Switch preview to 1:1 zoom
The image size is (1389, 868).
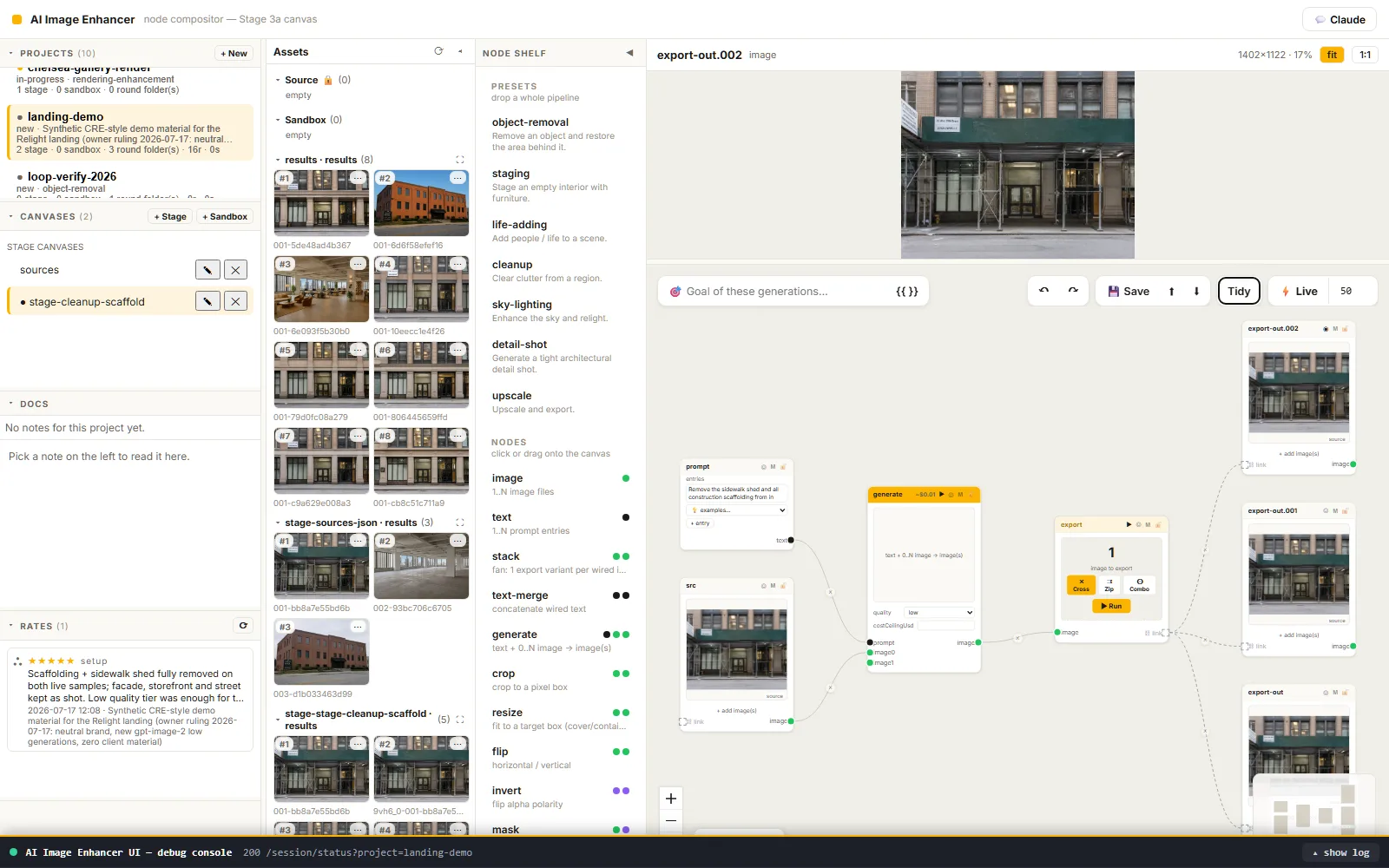coord(1365,55)
